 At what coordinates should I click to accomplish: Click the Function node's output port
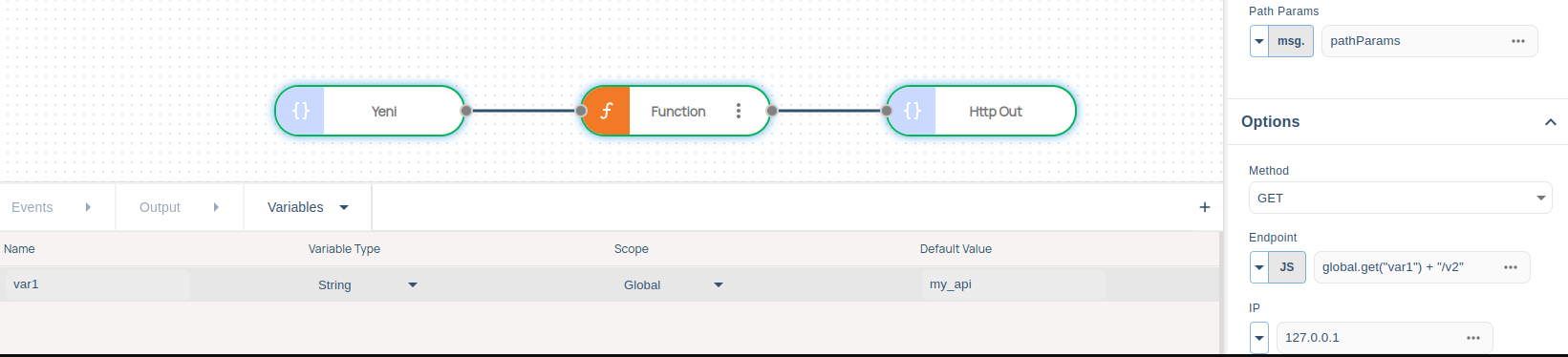click(x=772, y=111)
